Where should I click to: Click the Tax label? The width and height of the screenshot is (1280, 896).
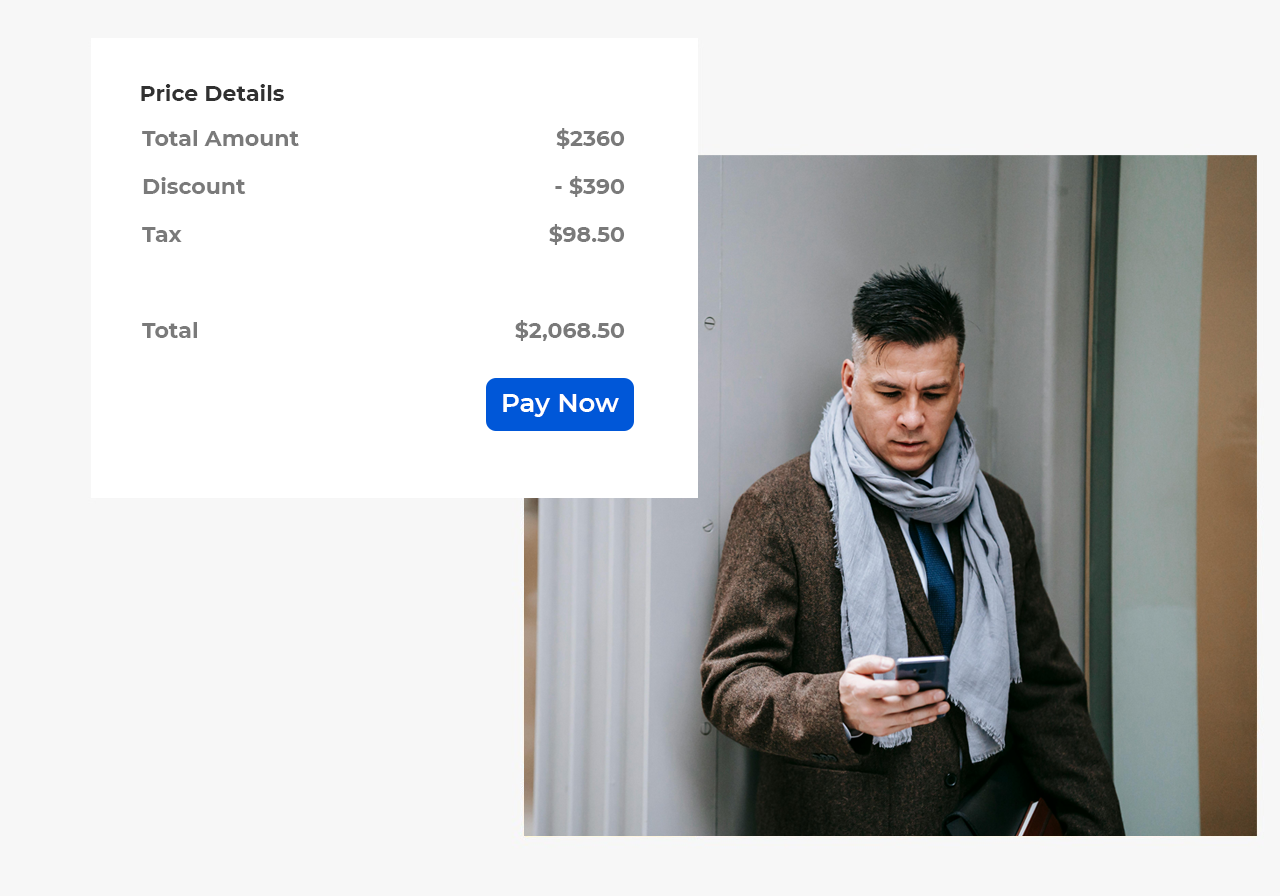(161, 235)
